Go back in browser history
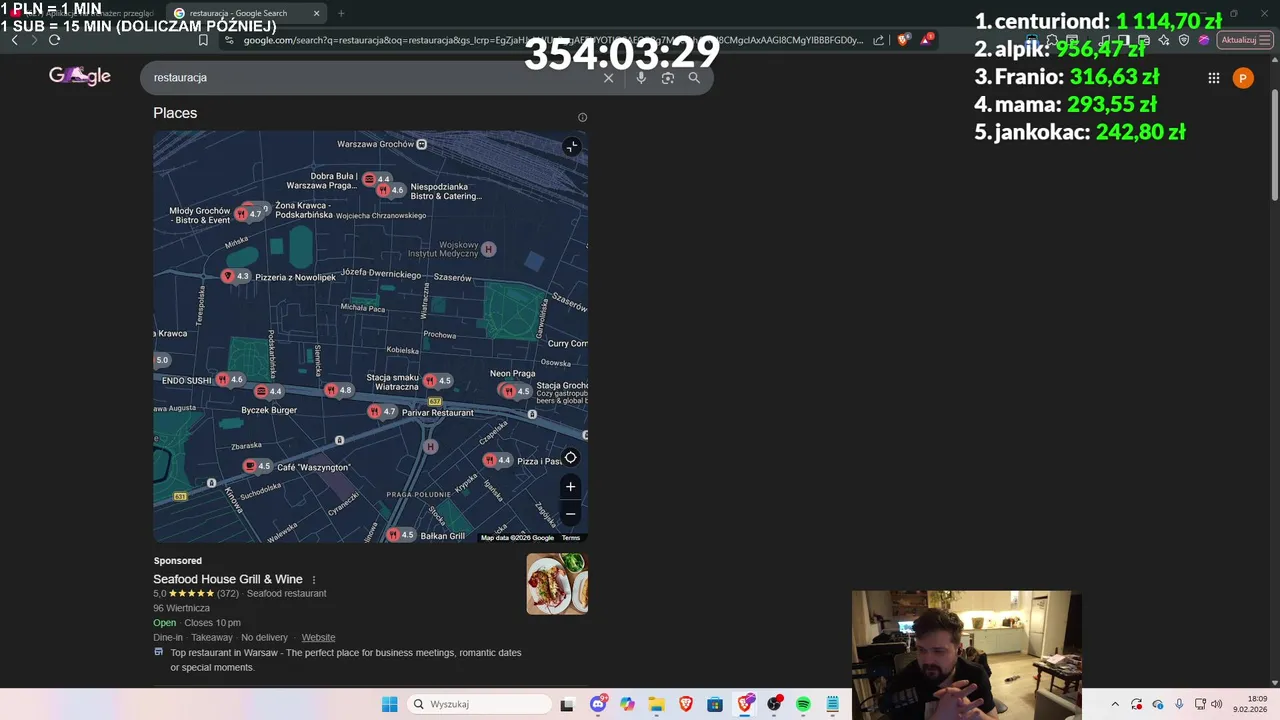Image resolution: width=1280 pixels, height=720 pixels. [14, 40]
